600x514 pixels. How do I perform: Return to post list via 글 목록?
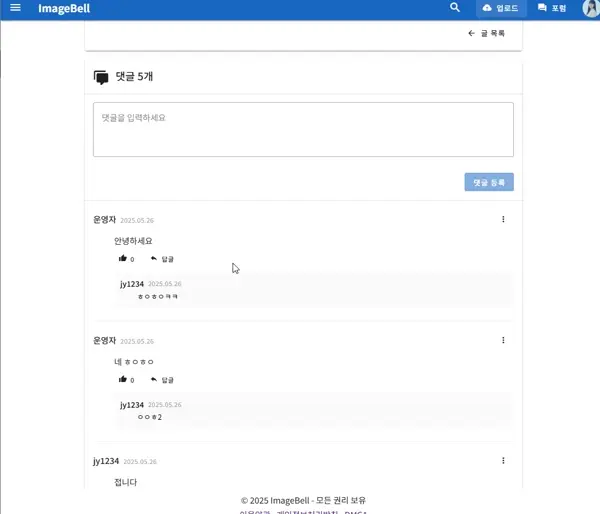click(487, 34)
